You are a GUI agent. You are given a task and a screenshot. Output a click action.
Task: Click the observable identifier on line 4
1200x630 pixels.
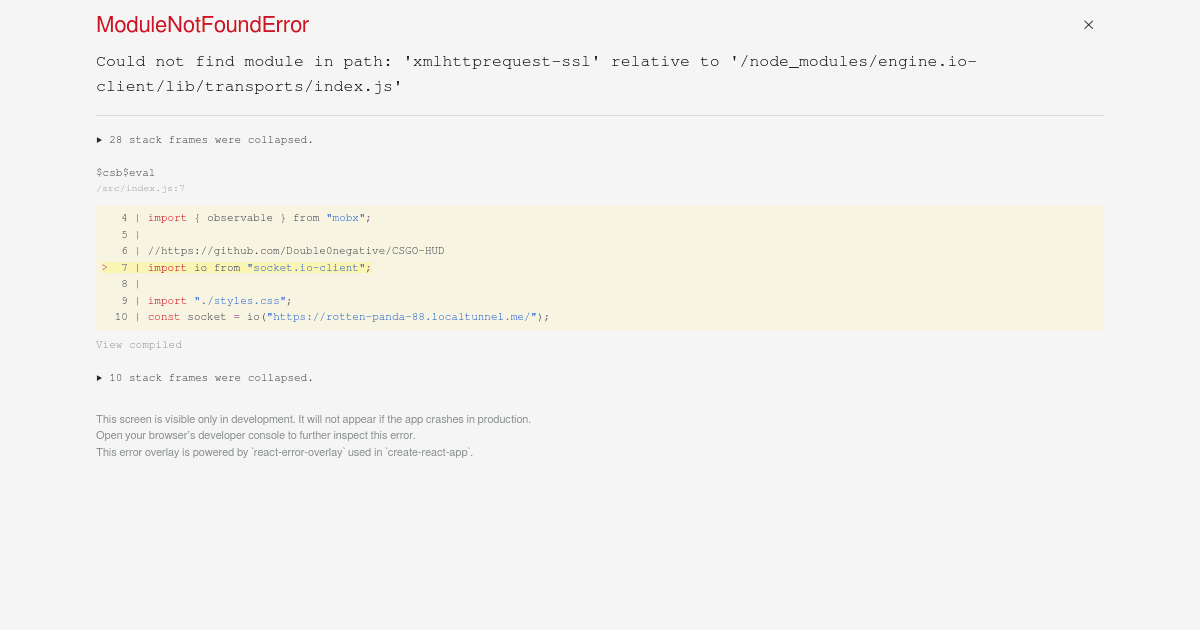(x=240, y=218)
